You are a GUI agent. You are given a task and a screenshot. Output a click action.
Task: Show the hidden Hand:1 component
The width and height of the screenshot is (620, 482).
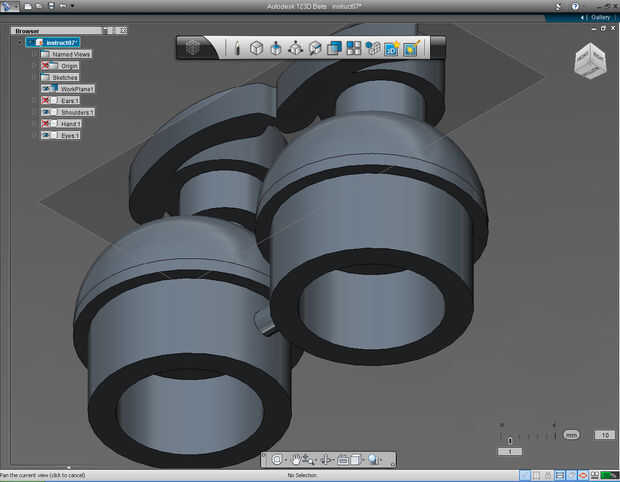coord(45,123)
